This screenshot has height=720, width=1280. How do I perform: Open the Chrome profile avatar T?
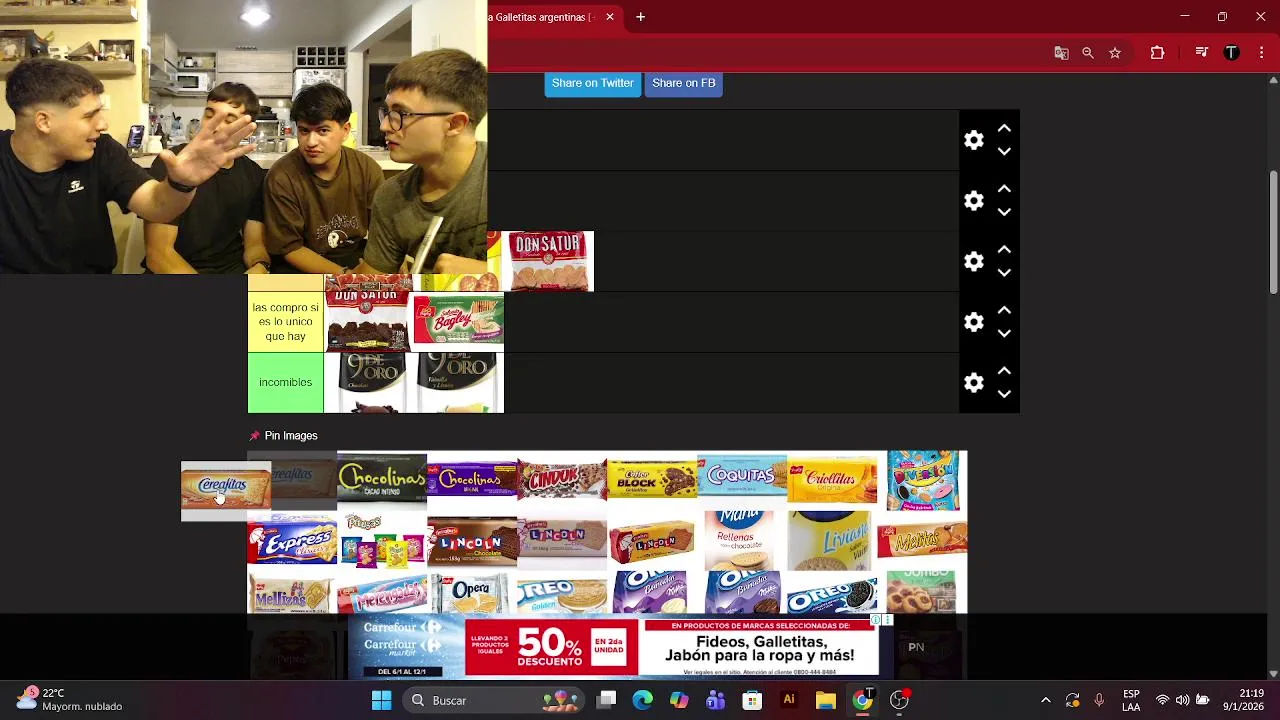pyautogui.click(x=1232, y=53)
